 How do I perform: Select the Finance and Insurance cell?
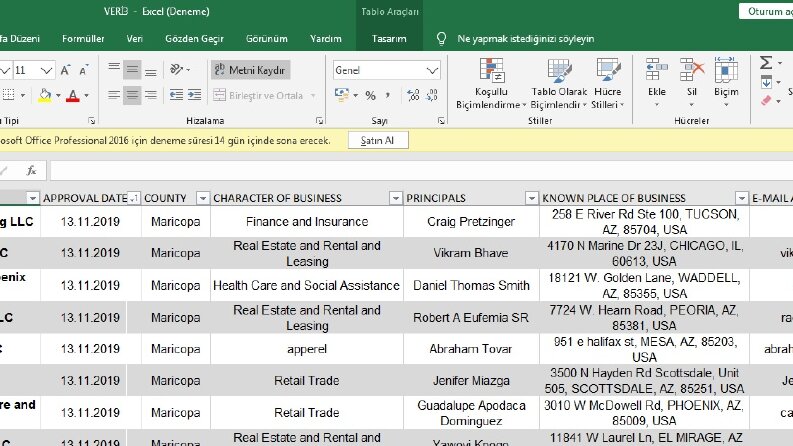(307, 221)
